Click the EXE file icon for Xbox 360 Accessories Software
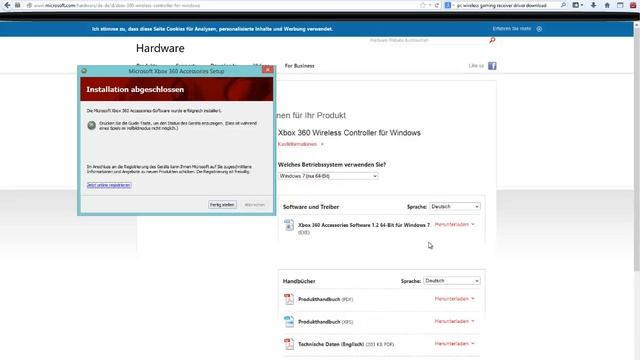Image resolution: width=640 pixels, height=360 pixels. (x=289, y=225)
